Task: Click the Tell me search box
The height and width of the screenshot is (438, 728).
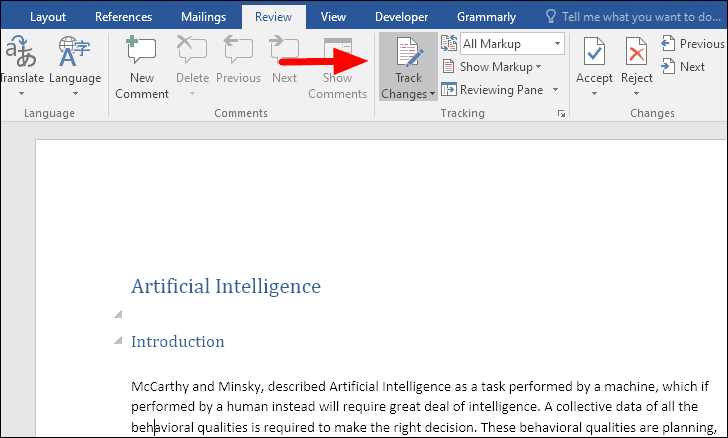Action: [x=634, y=17]
